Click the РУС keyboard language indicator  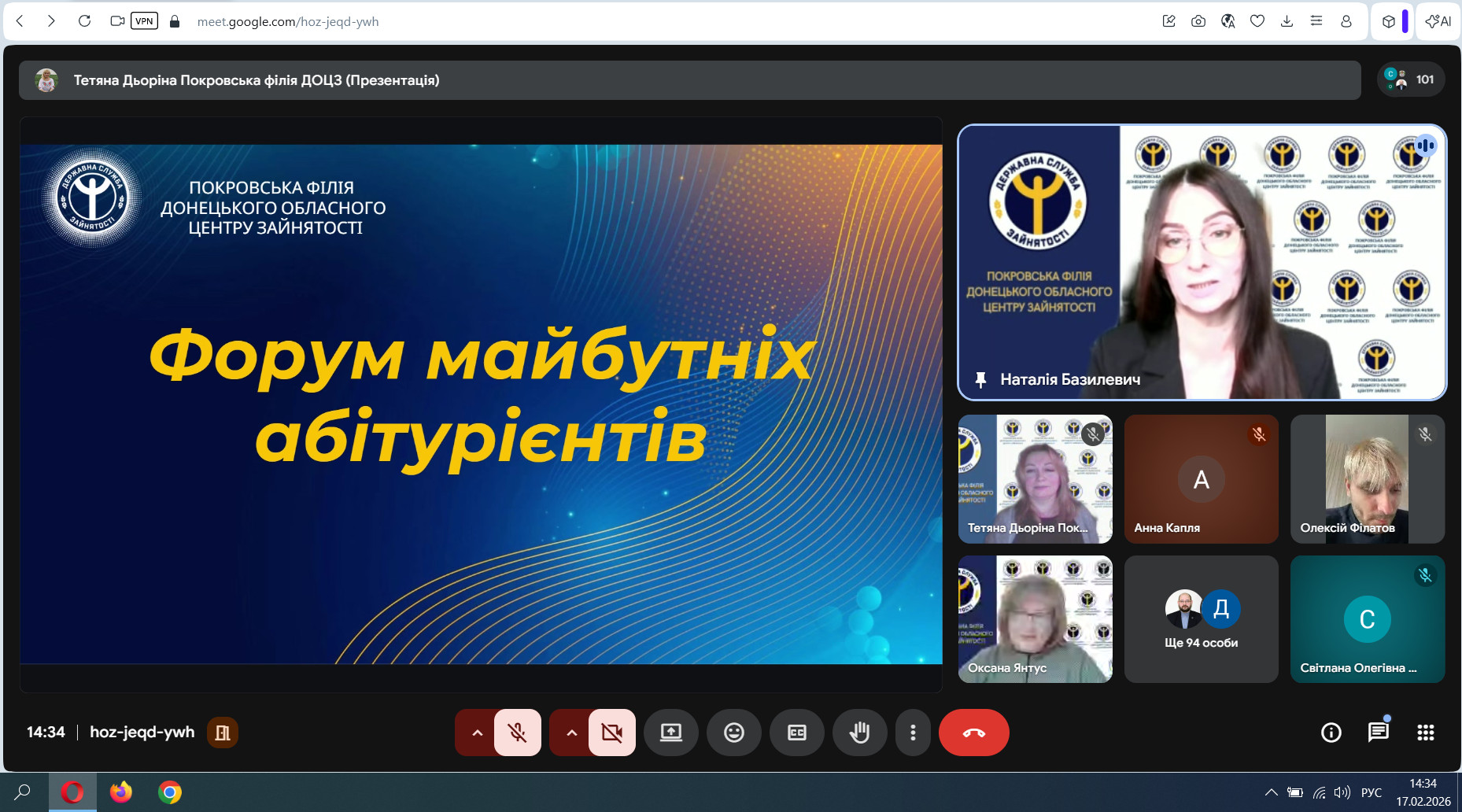pyautogui.click(x=1371, y=792)
